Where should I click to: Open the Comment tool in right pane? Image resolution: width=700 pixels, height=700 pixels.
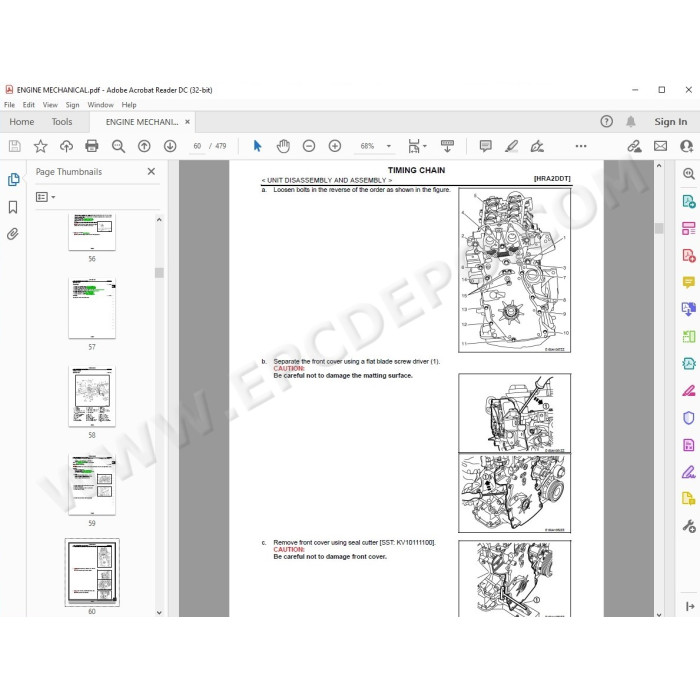688,282
